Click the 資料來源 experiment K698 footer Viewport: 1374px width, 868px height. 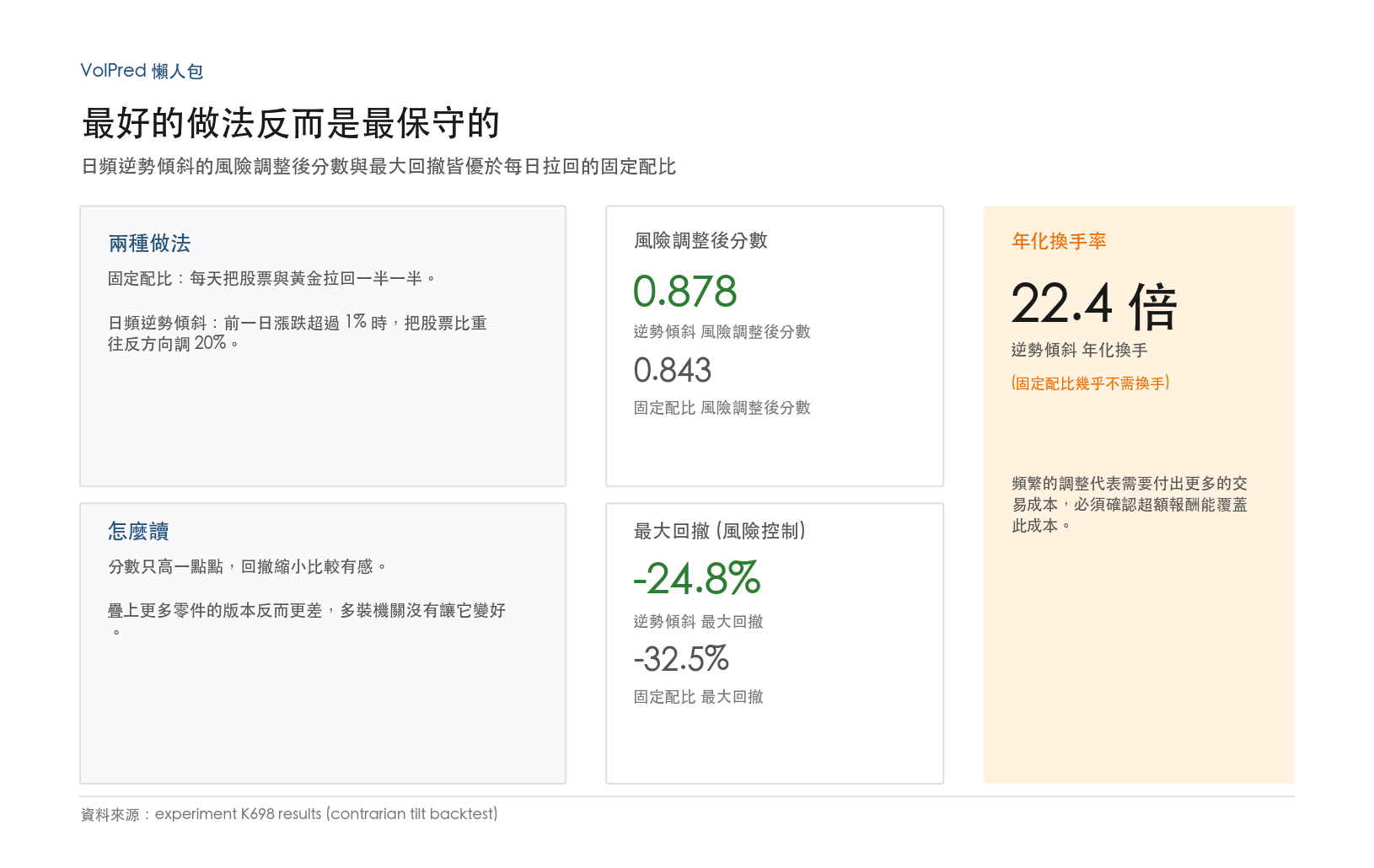coord(289,814)
